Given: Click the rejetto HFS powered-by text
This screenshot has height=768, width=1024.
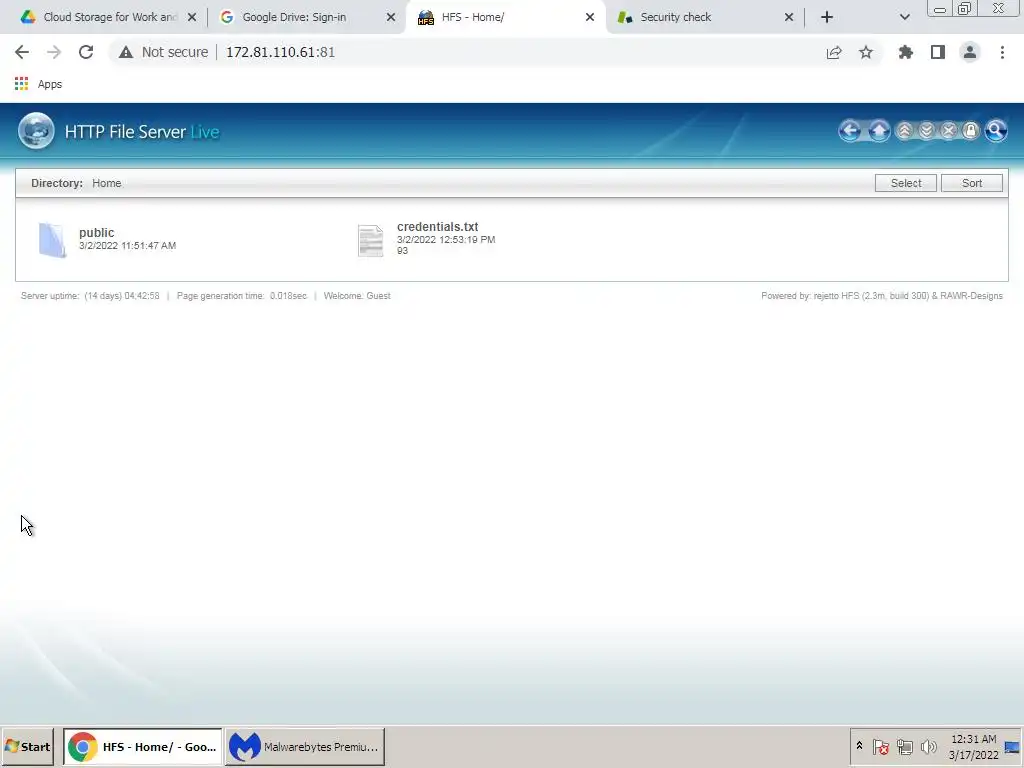Looking at the screenshot, I should tap(882, 296).
